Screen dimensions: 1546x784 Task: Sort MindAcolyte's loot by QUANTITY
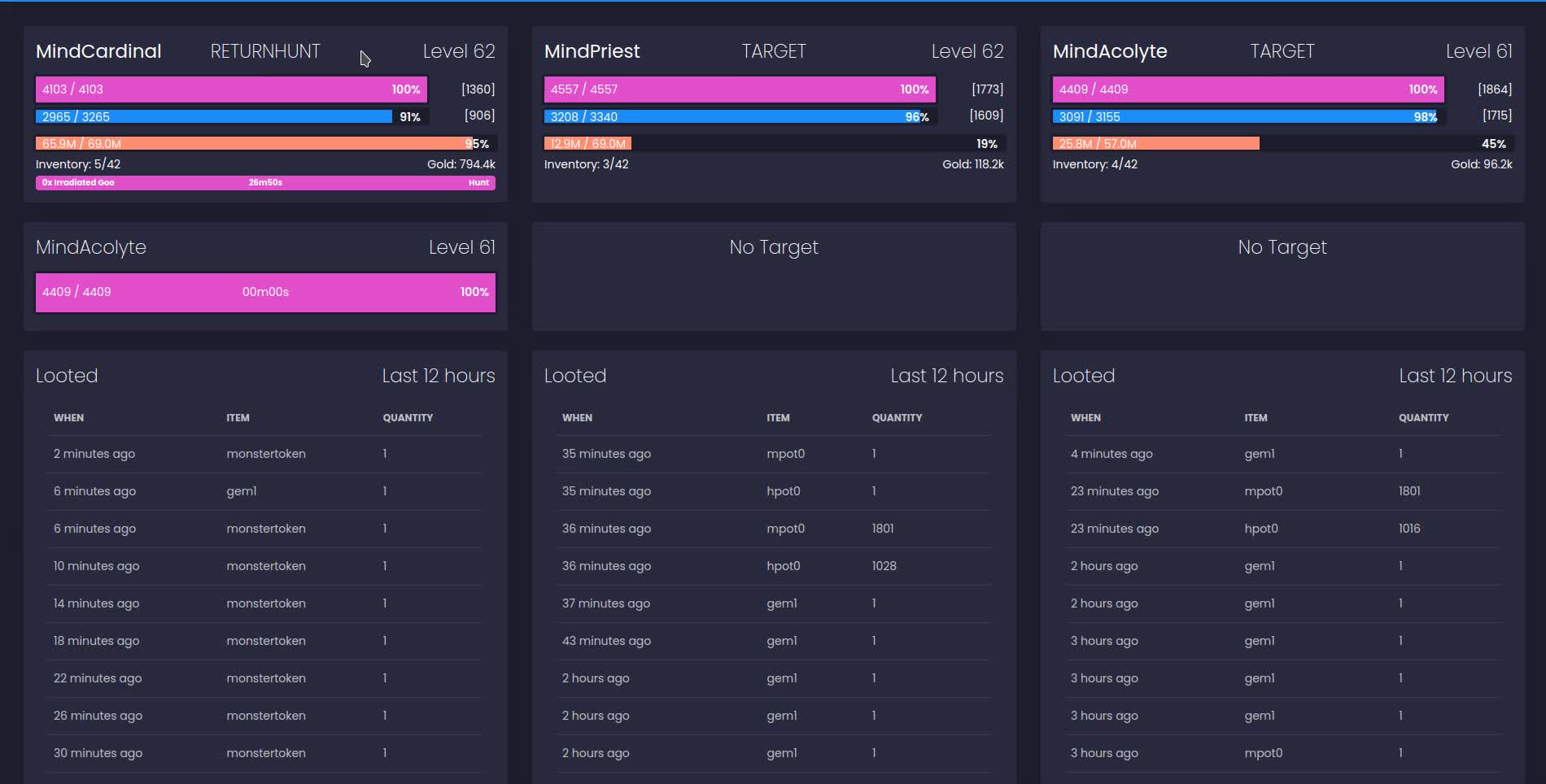1422,417
